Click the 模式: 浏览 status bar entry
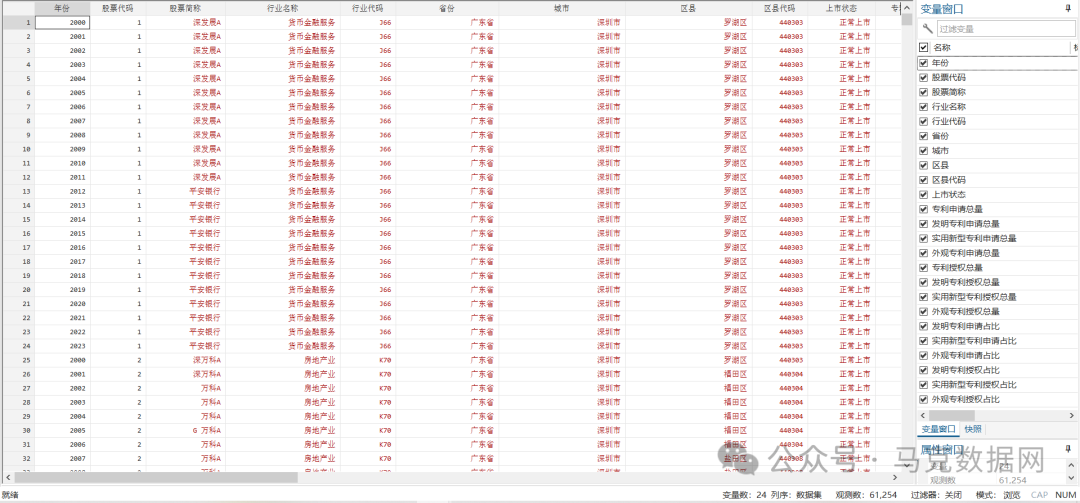This screenshot has width=1080, height=503. (x=998, y=495)
